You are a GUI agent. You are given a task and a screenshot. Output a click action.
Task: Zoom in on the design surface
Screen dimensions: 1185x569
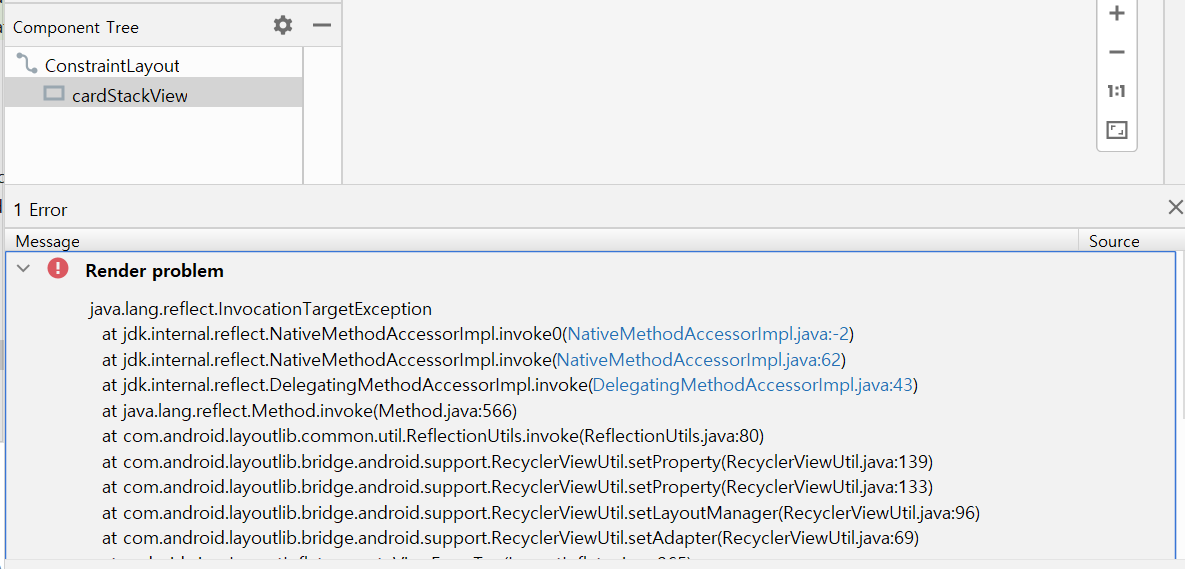1117,14
